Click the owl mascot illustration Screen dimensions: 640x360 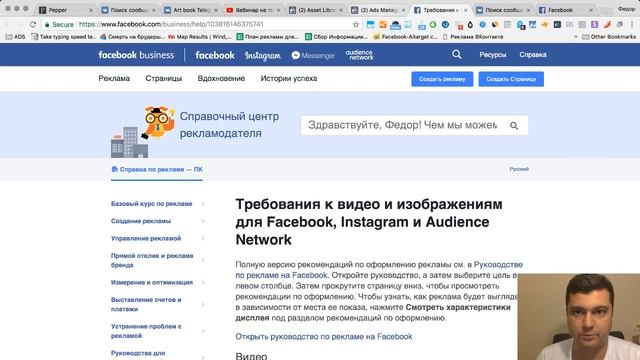[157, 122]
